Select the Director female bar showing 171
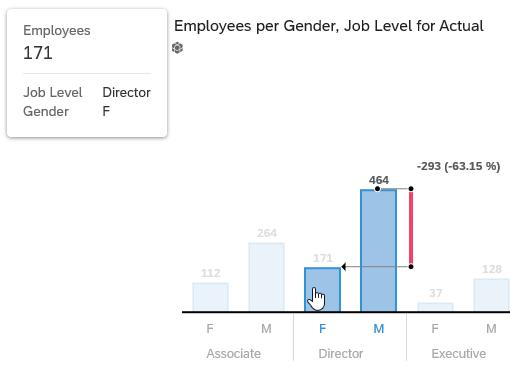510x366 pixels. point(322,289)
